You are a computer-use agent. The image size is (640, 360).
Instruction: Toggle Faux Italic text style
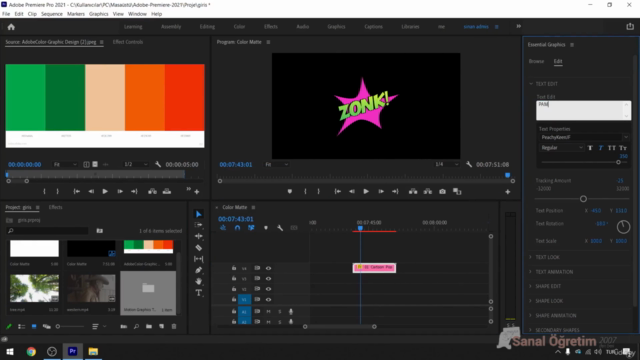click(x=600, y=148)
